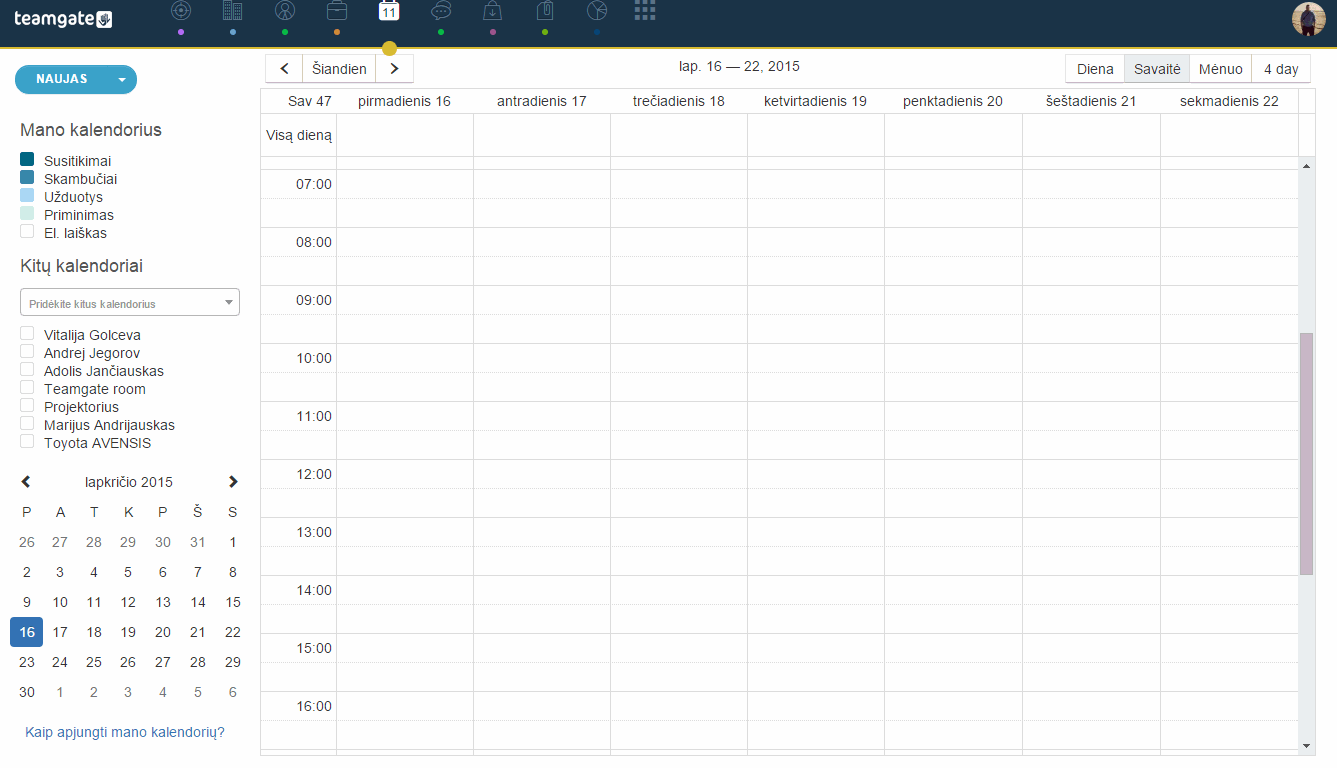Open the leads target icon in top navigation

[180, 11]
